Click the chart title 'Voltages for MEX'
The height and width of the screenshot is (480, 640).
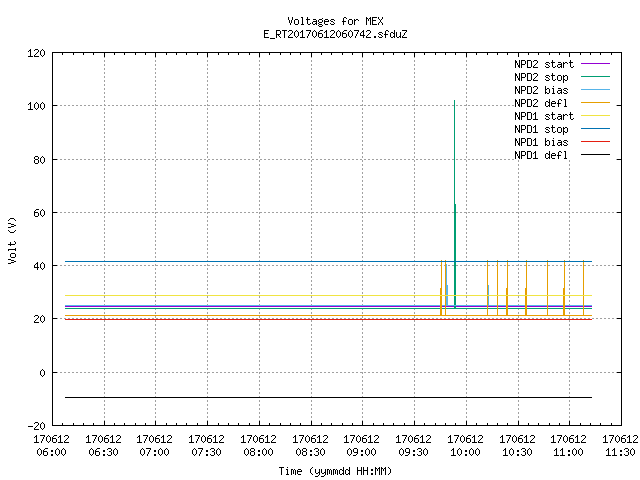pyautogui.click(x=335, y=21)
